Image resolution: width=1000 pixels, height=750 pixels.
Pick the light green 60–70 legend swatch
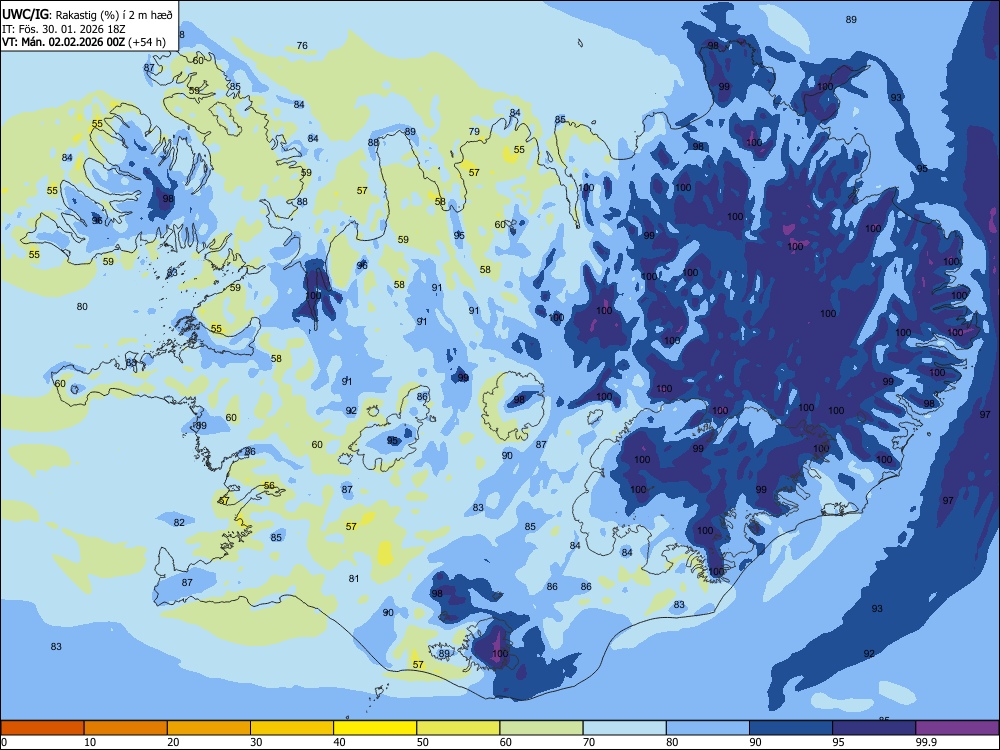(541, 728)
